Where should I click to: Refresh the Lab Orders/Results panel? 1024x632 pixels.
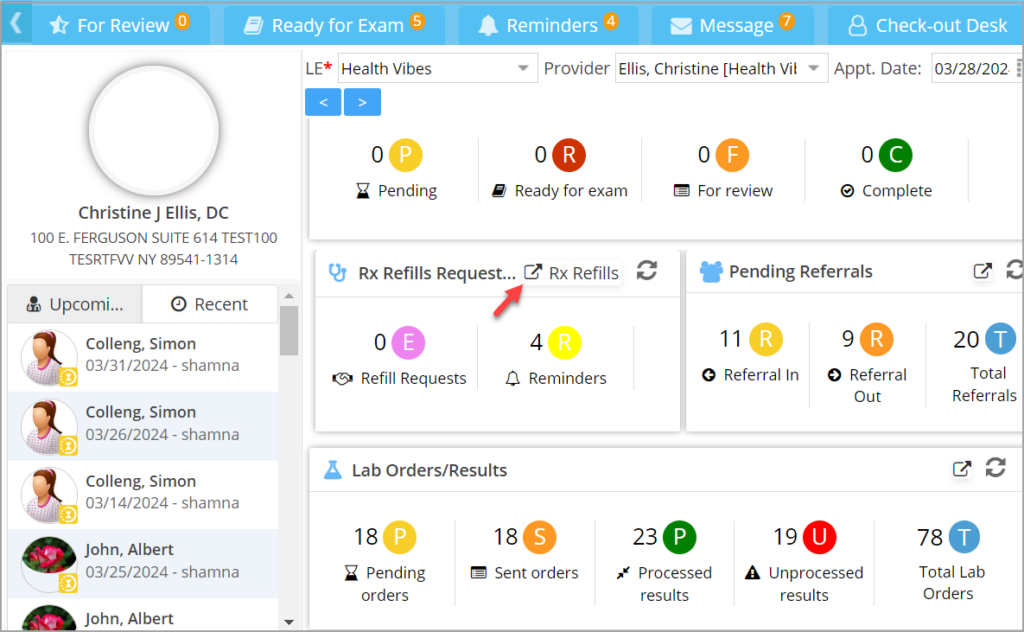[x=994, y=468]
